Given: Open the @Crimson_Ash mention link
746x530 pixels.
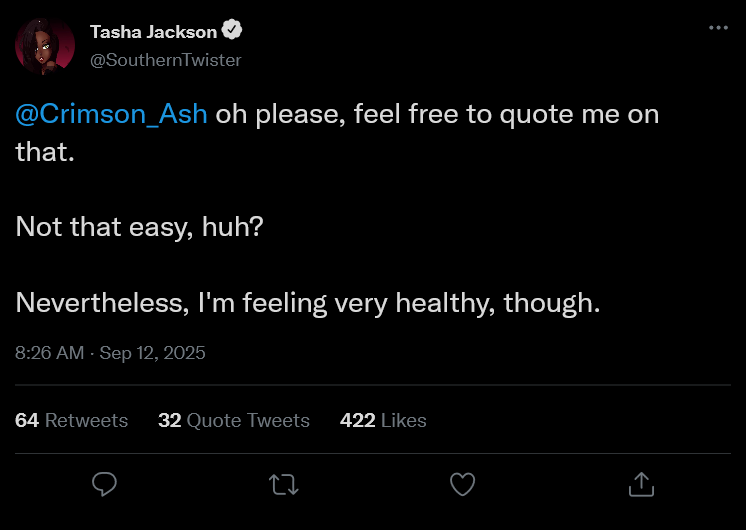Looking at the screenshot, I should (112, 114).
